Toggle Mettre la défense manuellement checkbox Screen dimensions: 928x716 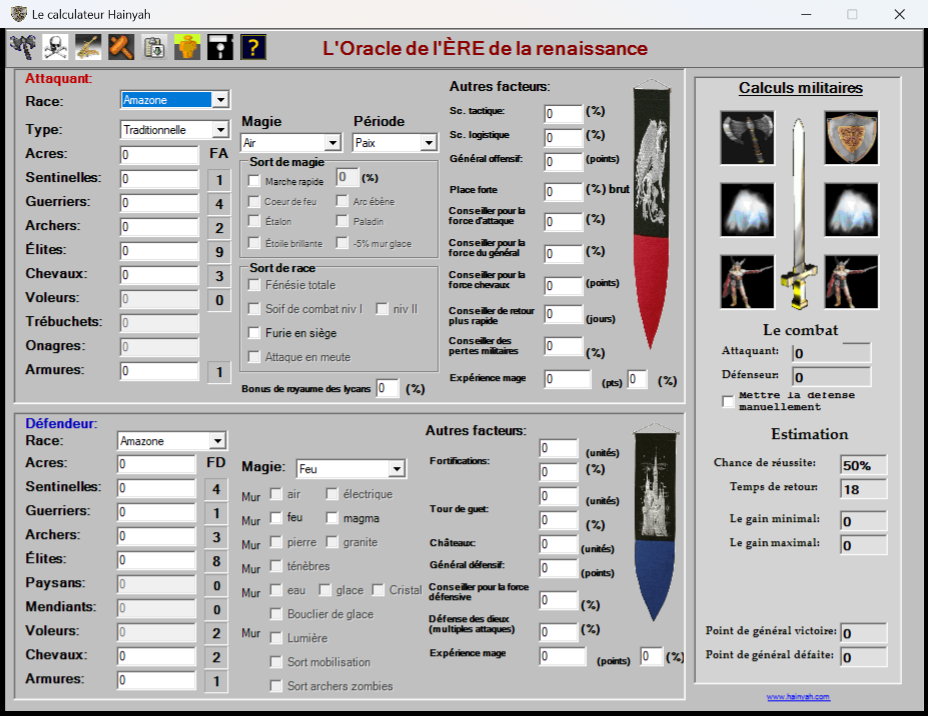tap(728, 402)
